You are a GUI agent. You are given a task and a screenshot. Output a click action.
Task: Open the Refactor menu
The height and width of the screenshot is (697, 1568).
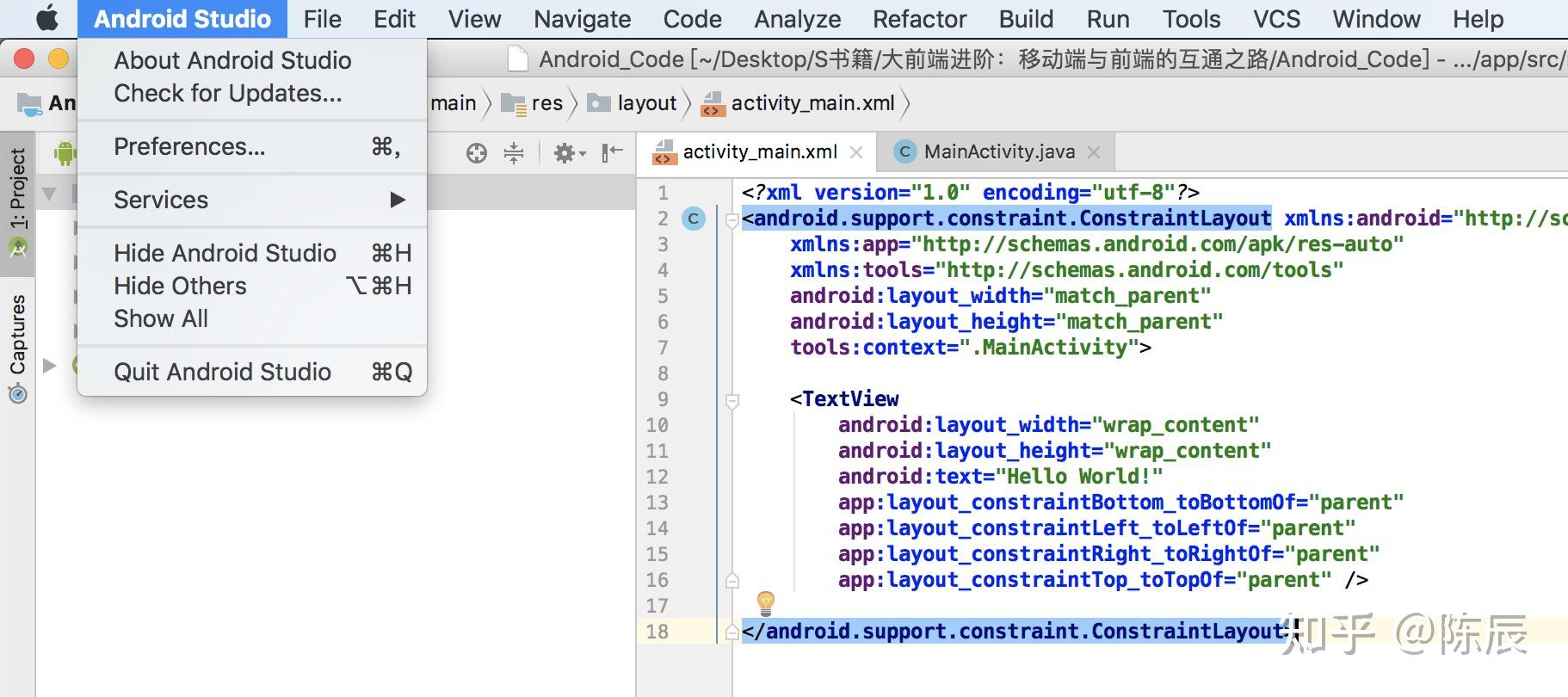(920, 19)
